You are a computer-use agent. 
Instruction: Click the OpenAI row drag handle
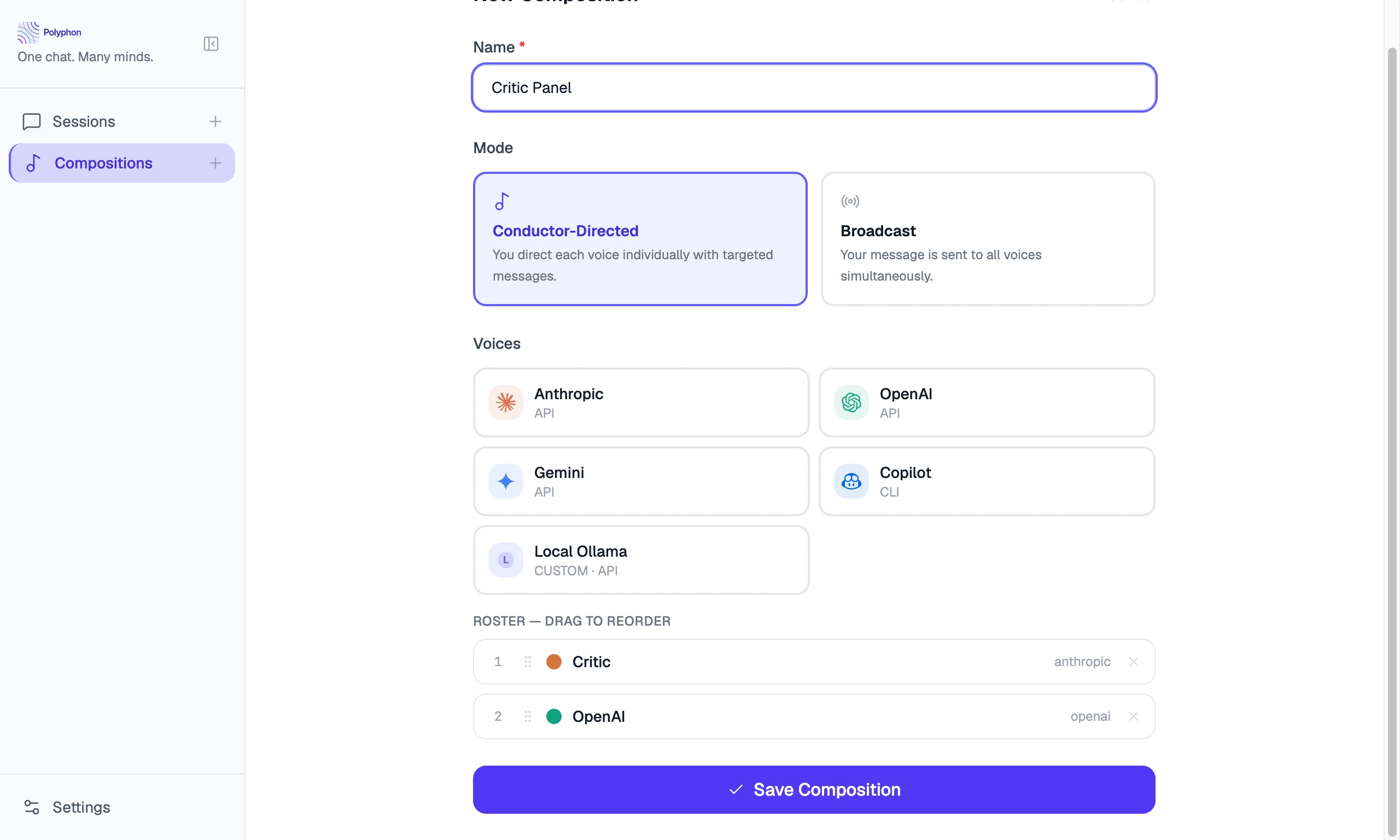click(x=527, y=716)
